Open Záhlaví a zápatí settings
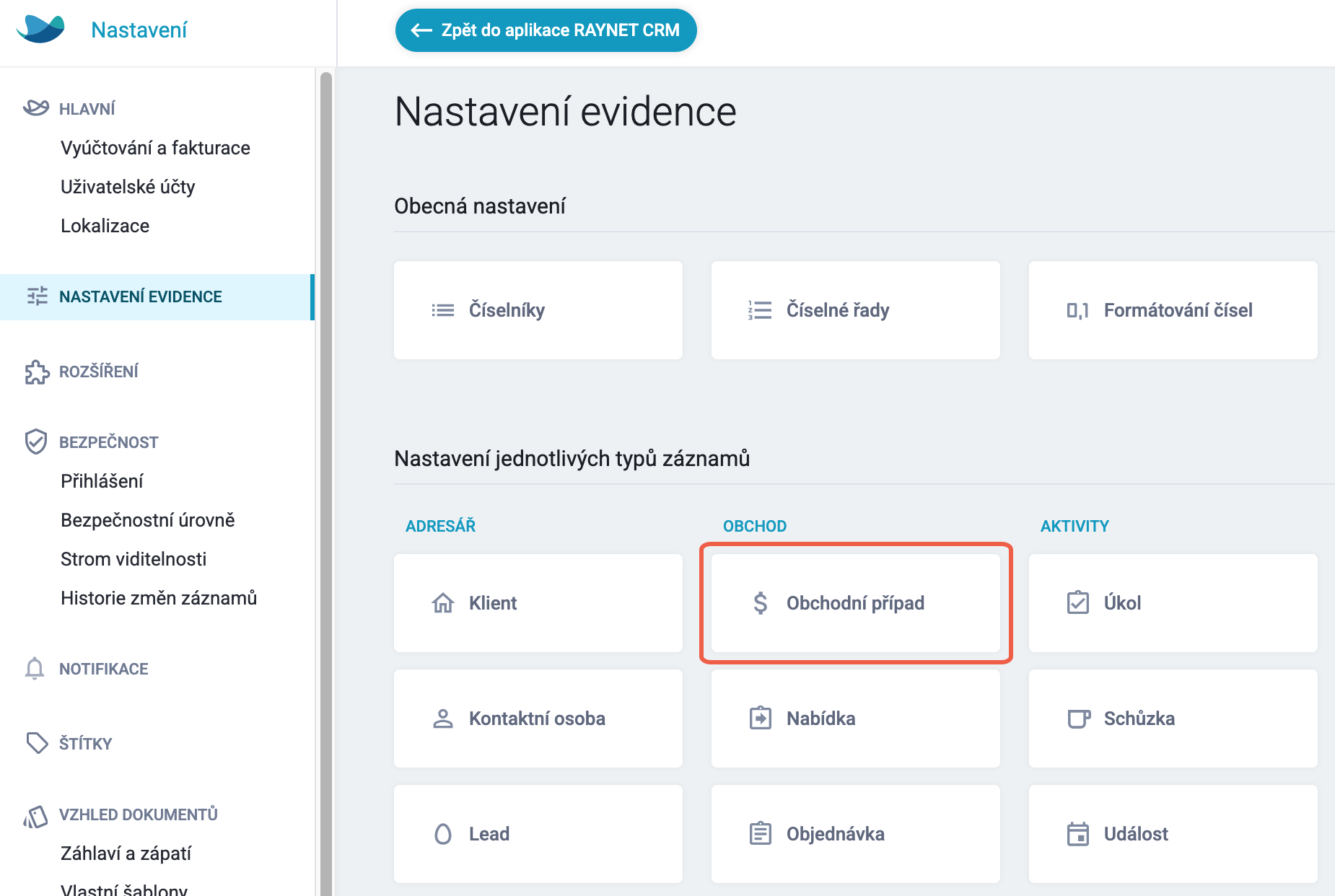 (126, 853)
